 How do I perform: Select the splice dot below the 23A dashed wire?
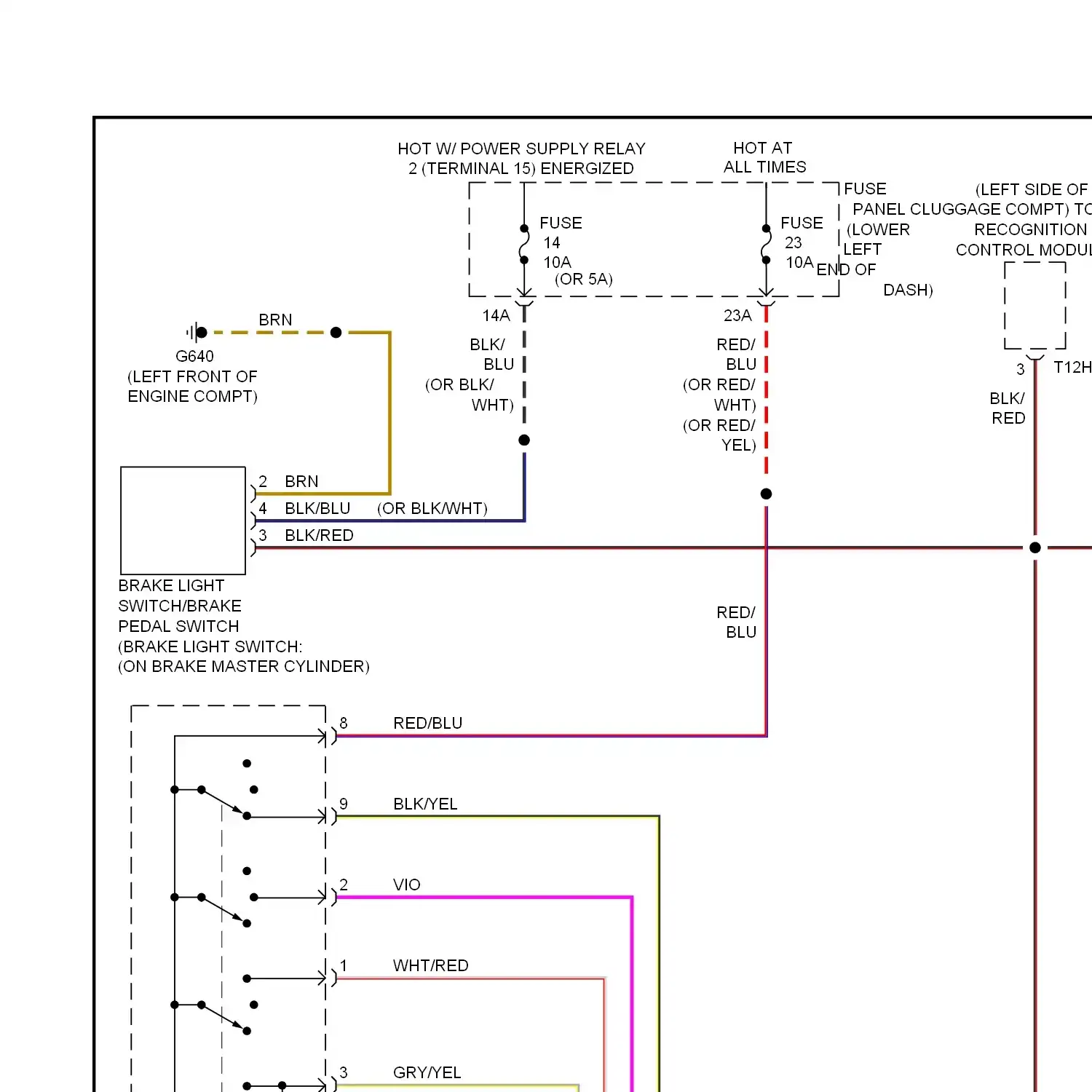click(766, 494)
